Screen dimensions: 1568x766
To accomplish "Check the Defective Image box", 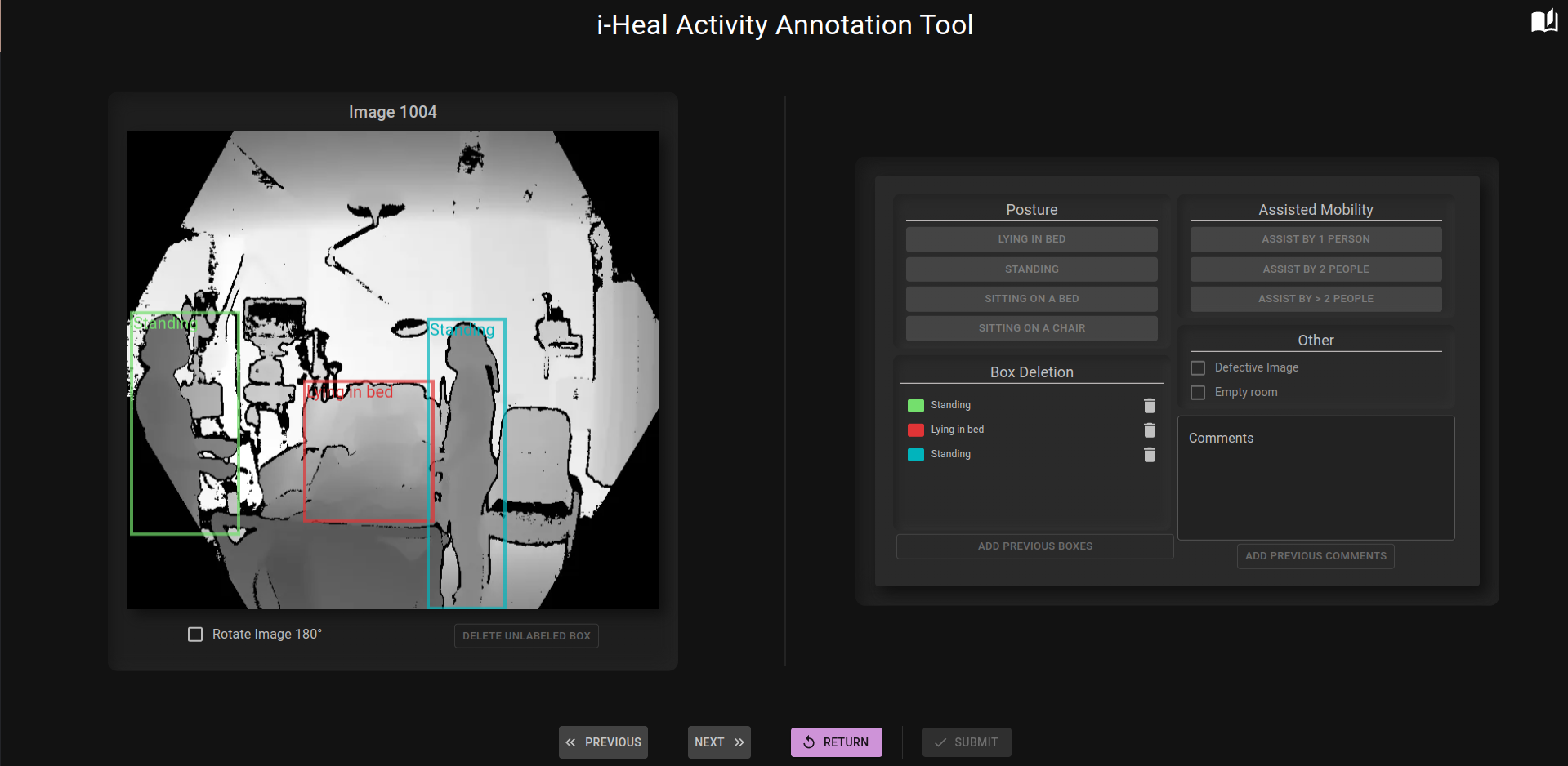I will [1198, 368].
